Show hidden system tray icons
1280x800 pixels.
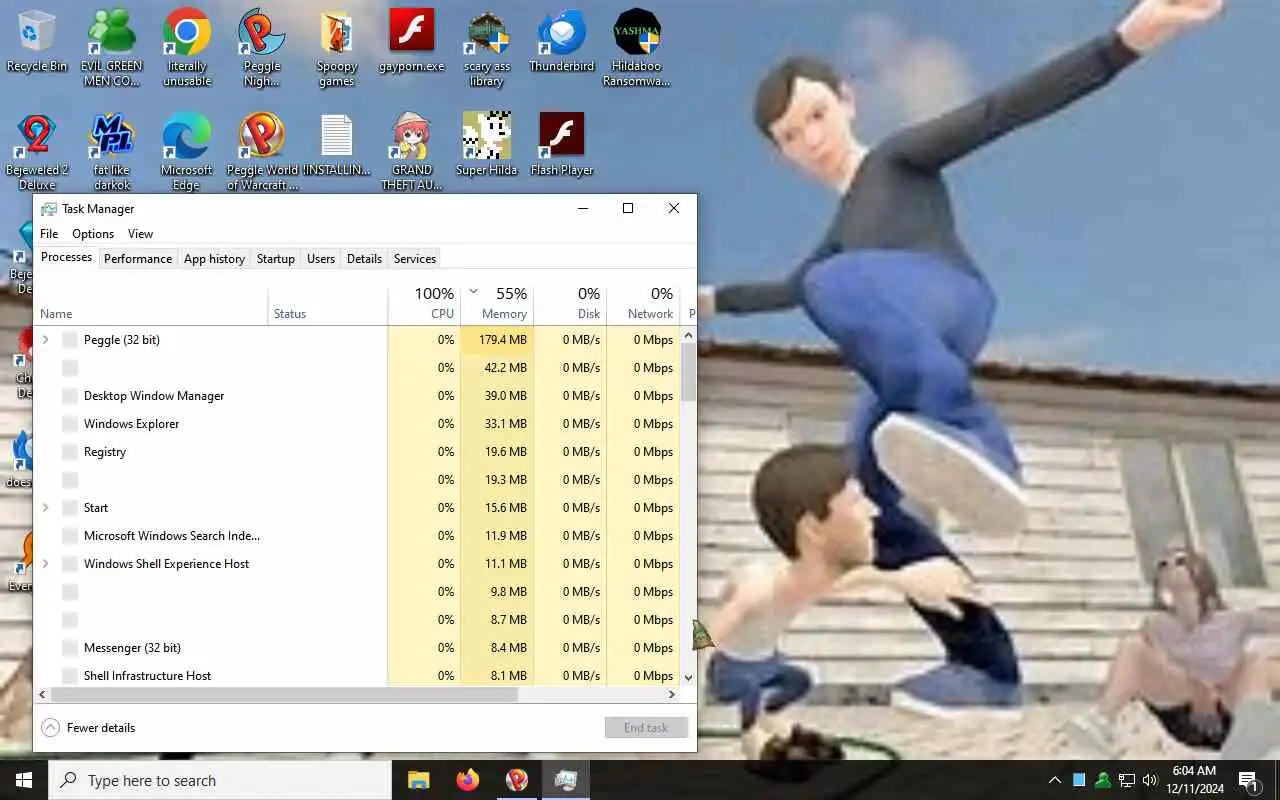tap(1054, 780)
